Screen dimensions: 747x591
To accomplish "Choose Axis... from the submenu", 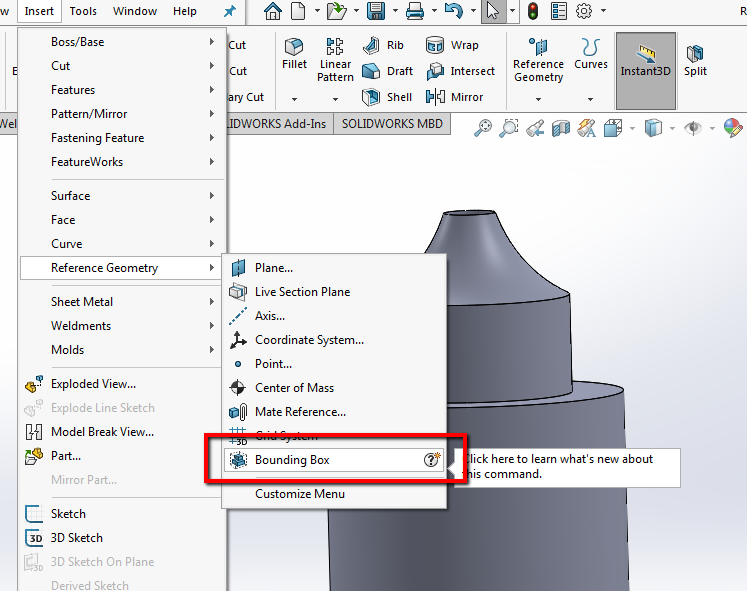I will (334, 316).
